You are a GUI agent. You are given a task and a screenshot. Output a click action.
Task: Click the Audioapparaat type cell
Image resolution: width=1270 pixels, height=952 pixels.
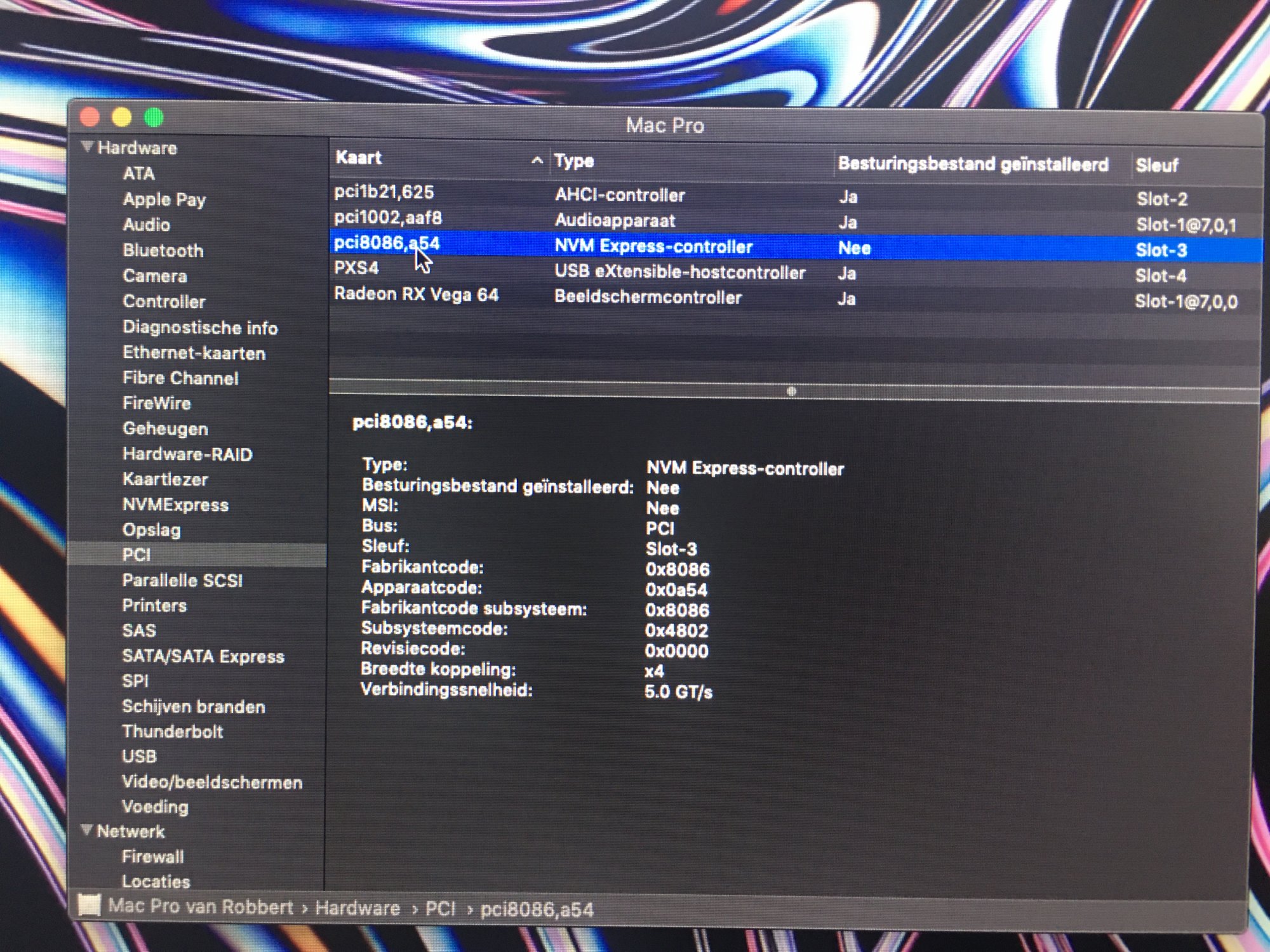click(615, 220)
